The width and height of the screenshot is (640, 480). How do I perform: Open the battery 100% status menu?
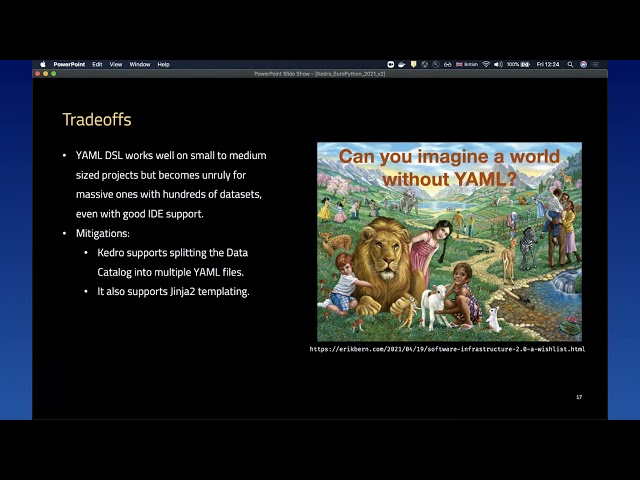tap(518, 64)
